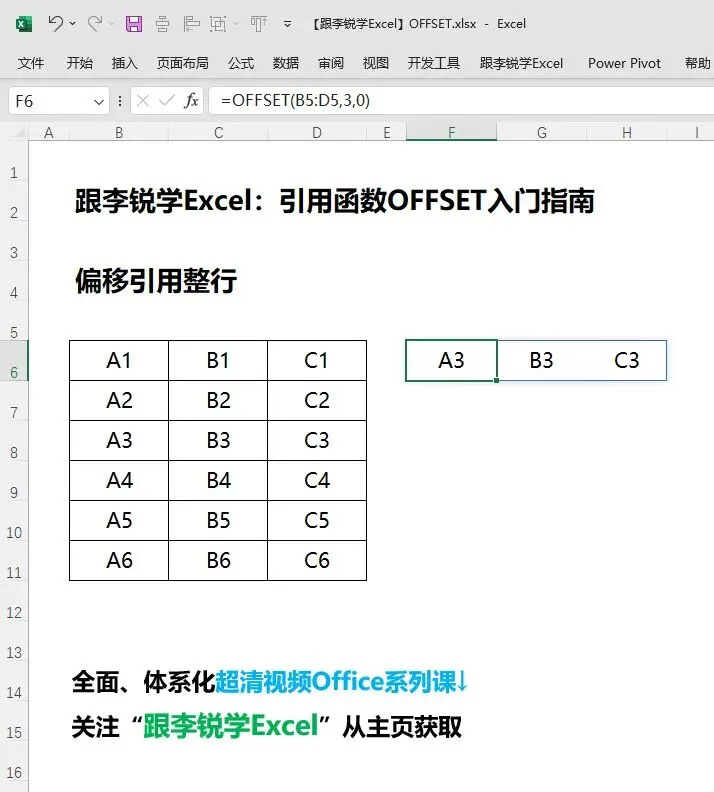Screen dimensions: 714x792
Task: Switch to the 审阅 tab
Action: click(x=331, y=63)
